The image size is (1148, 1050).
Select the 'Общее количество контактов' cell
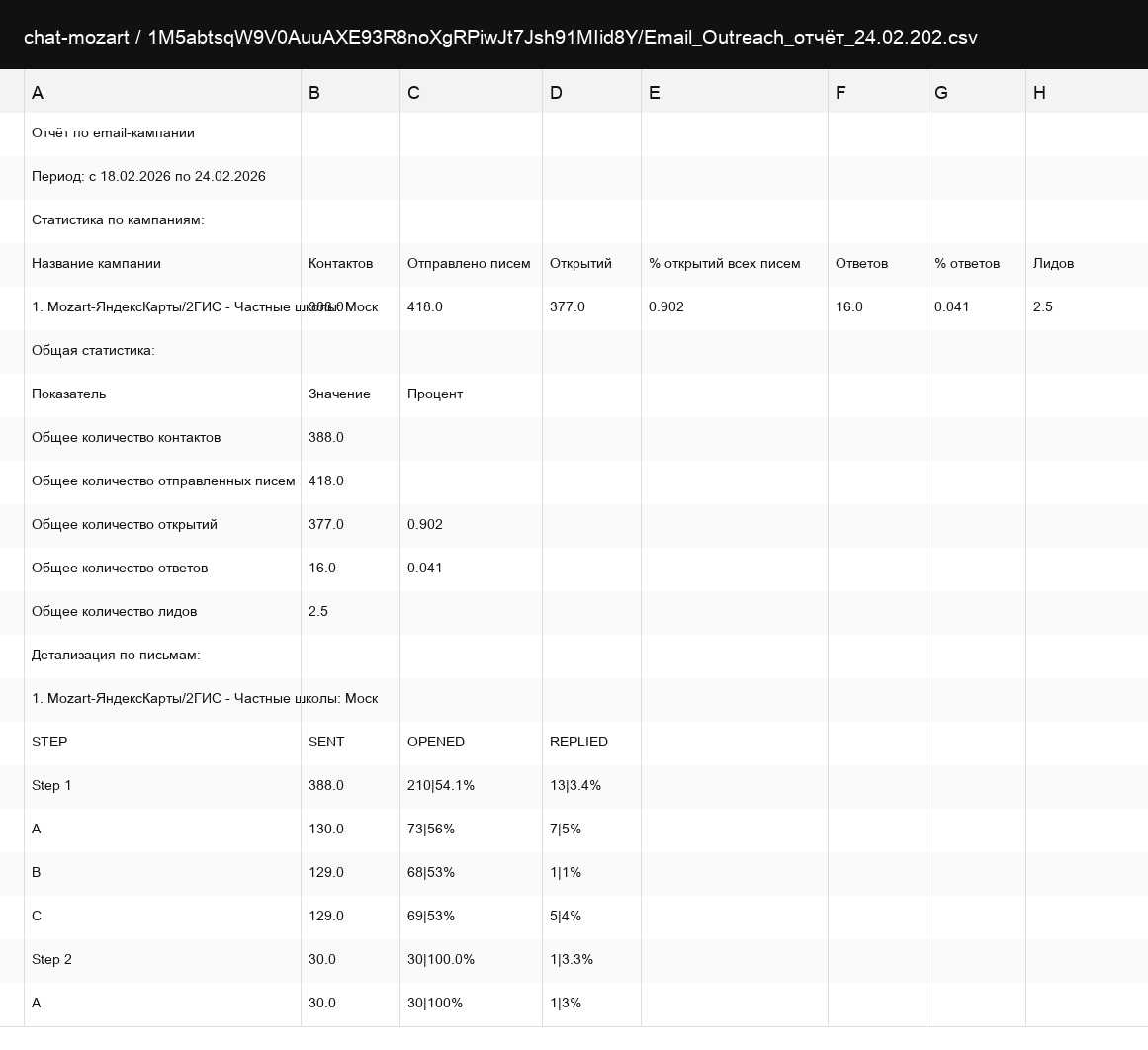coord(162,438)
